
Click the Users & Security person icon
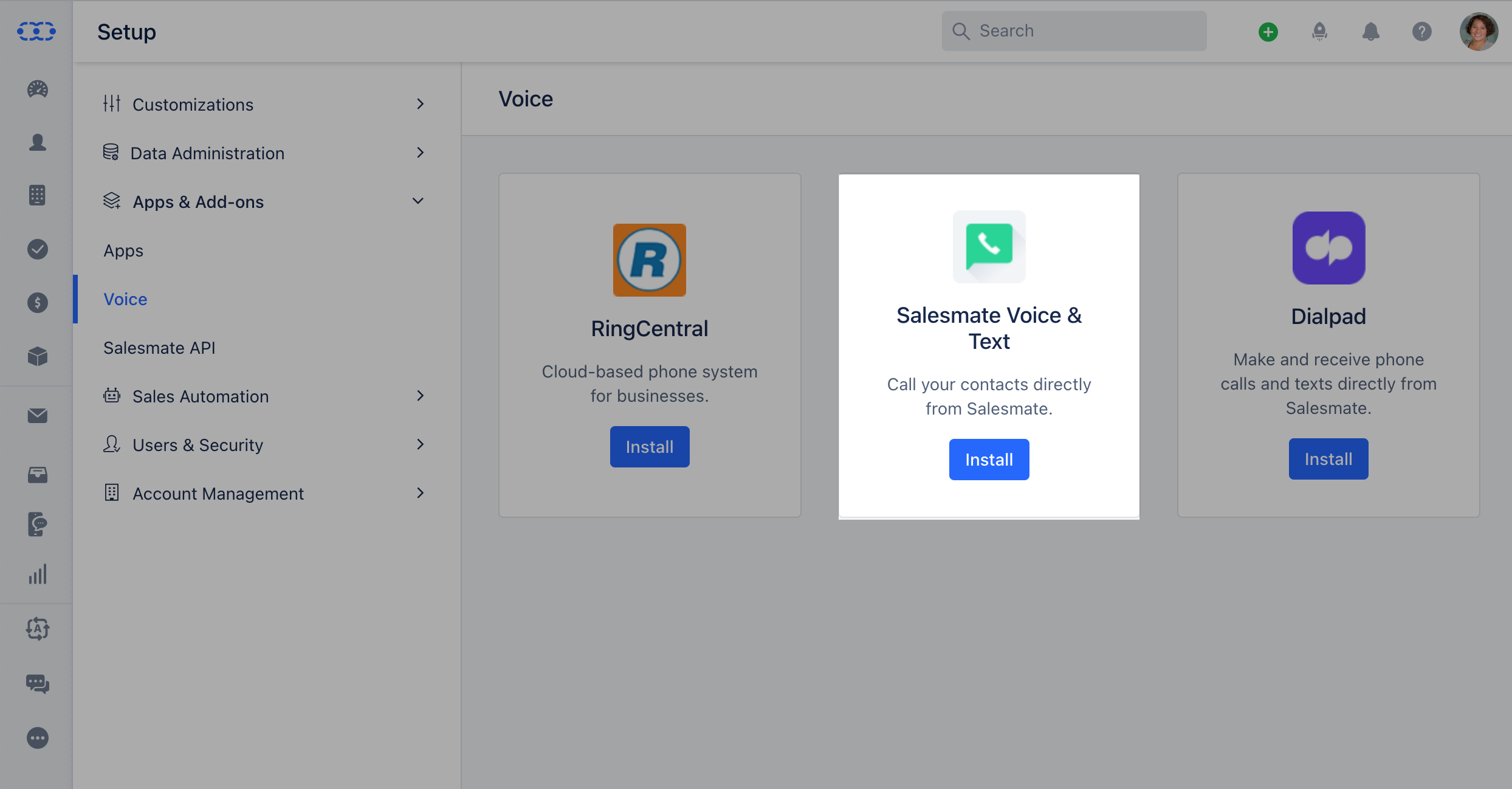pyautogui.click(x=112, y=444)
